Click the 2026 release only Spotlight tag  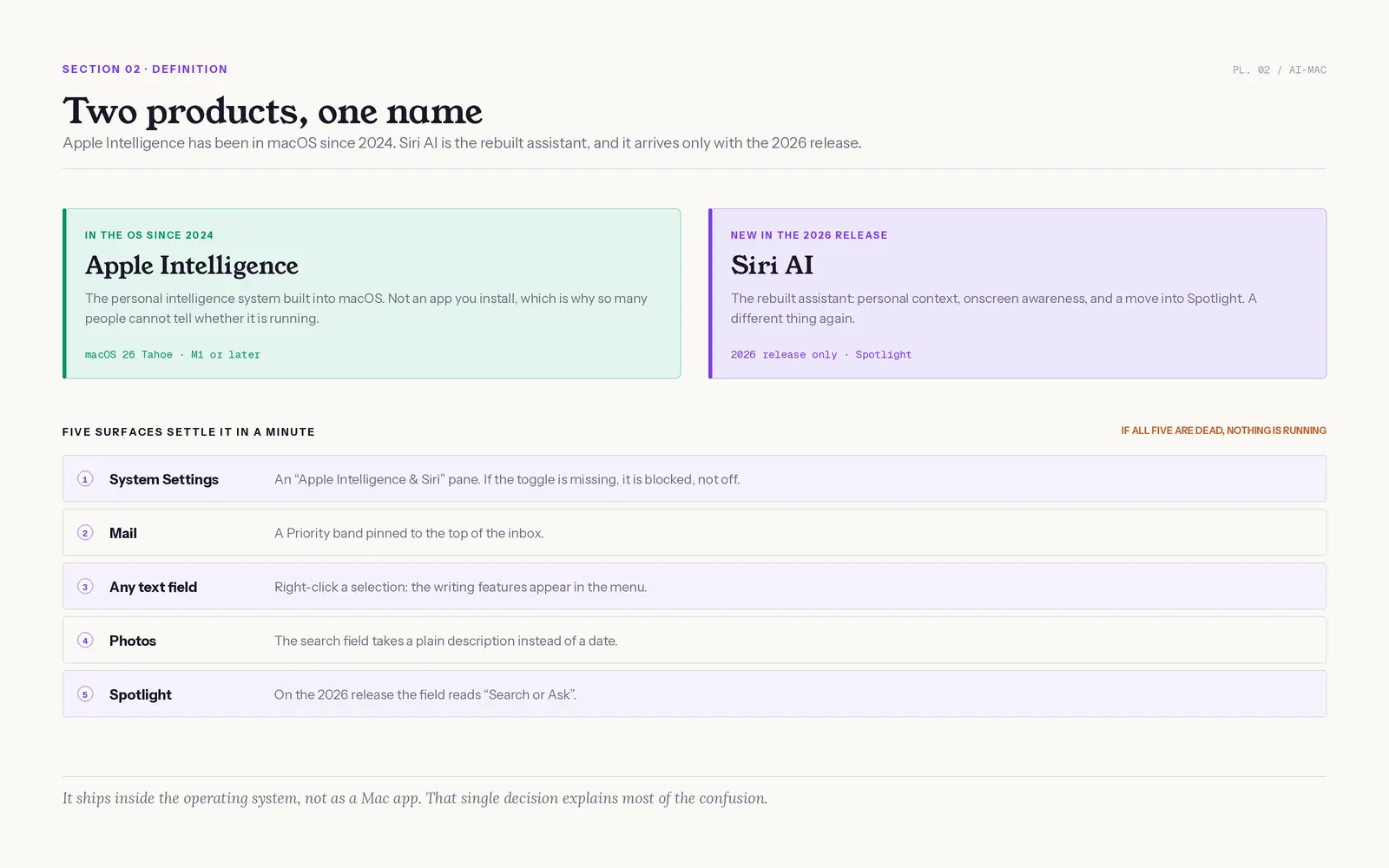coord(821,354)
